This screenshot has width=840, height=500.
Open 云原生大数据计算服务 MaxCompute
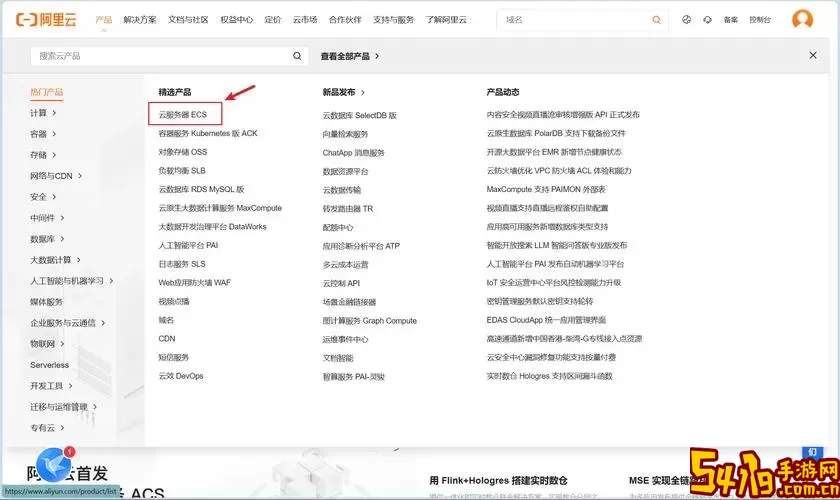click(220, 208)
